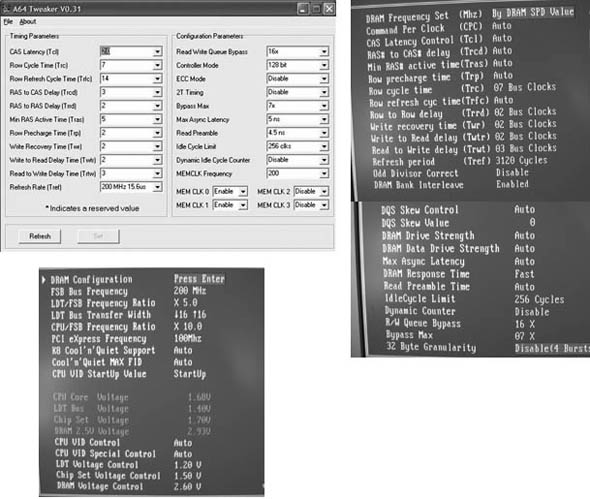Select IdleCycle Limit 256 Cycles value
The height and width of the screenshot is (499, 590).
tap(539, 300)
